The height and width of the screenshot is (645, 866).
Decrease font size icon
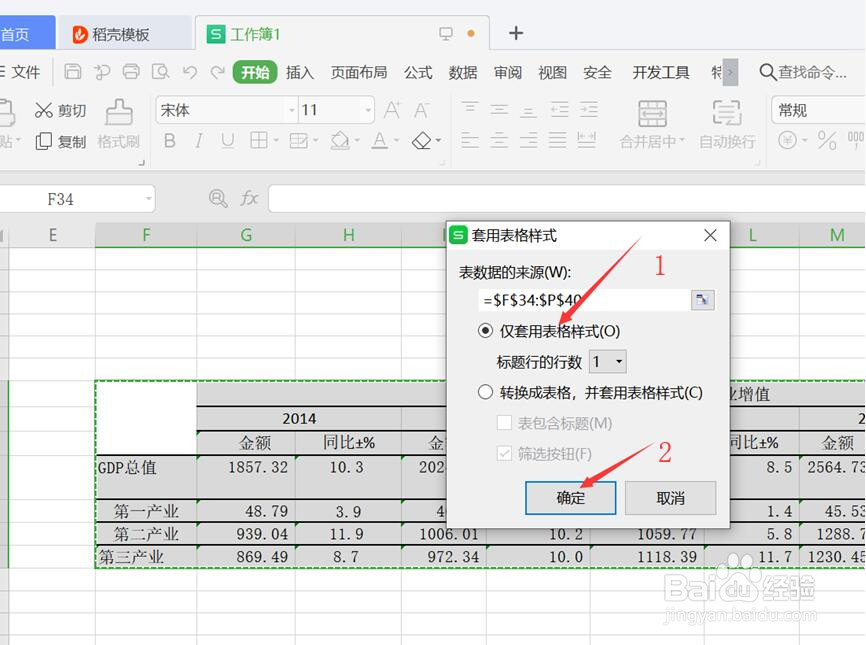coord(421,110)
